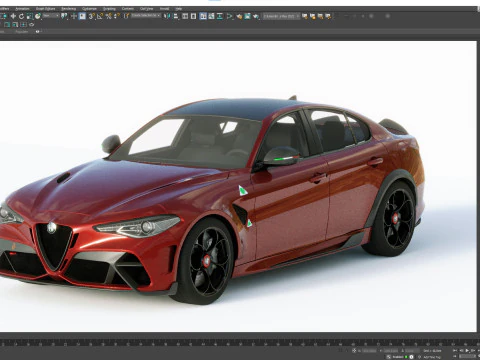Click the transform type-in mode icon left of X field

[x=354, y=351]
